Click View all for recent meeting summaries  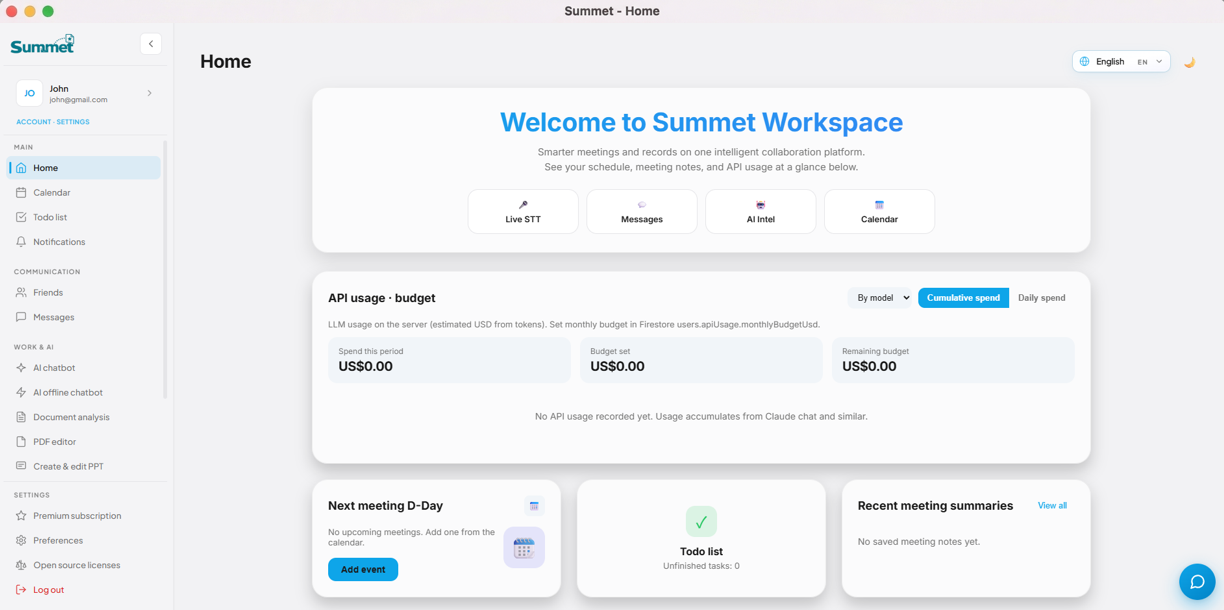tap(1052, 506)
